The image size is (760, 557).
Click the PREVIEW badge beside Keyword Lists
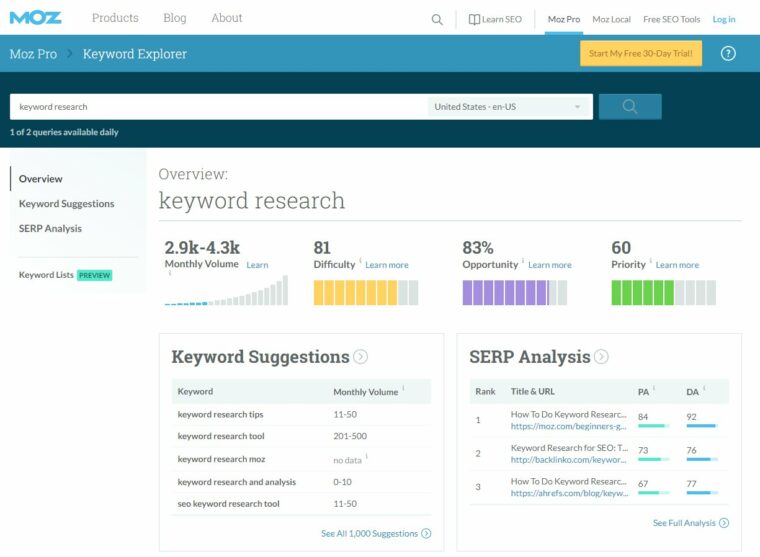pos(95,275)
